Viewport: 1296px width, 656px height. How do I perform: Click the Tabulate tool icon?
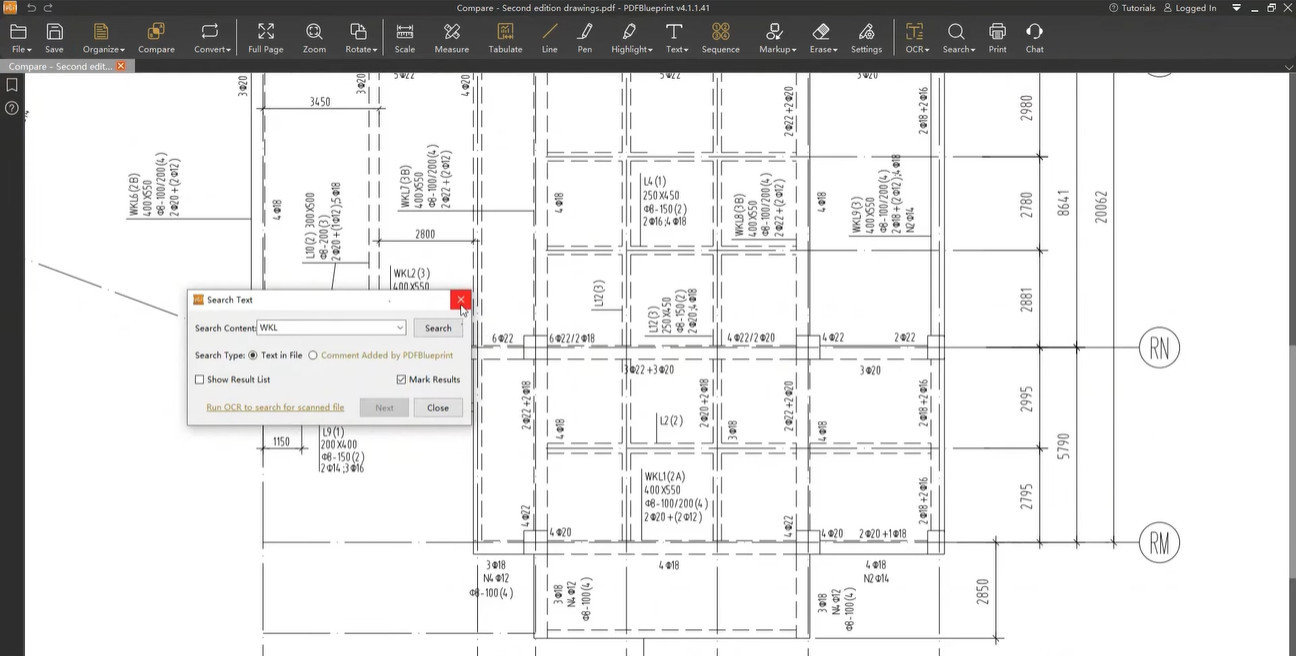tap(505, 38)
